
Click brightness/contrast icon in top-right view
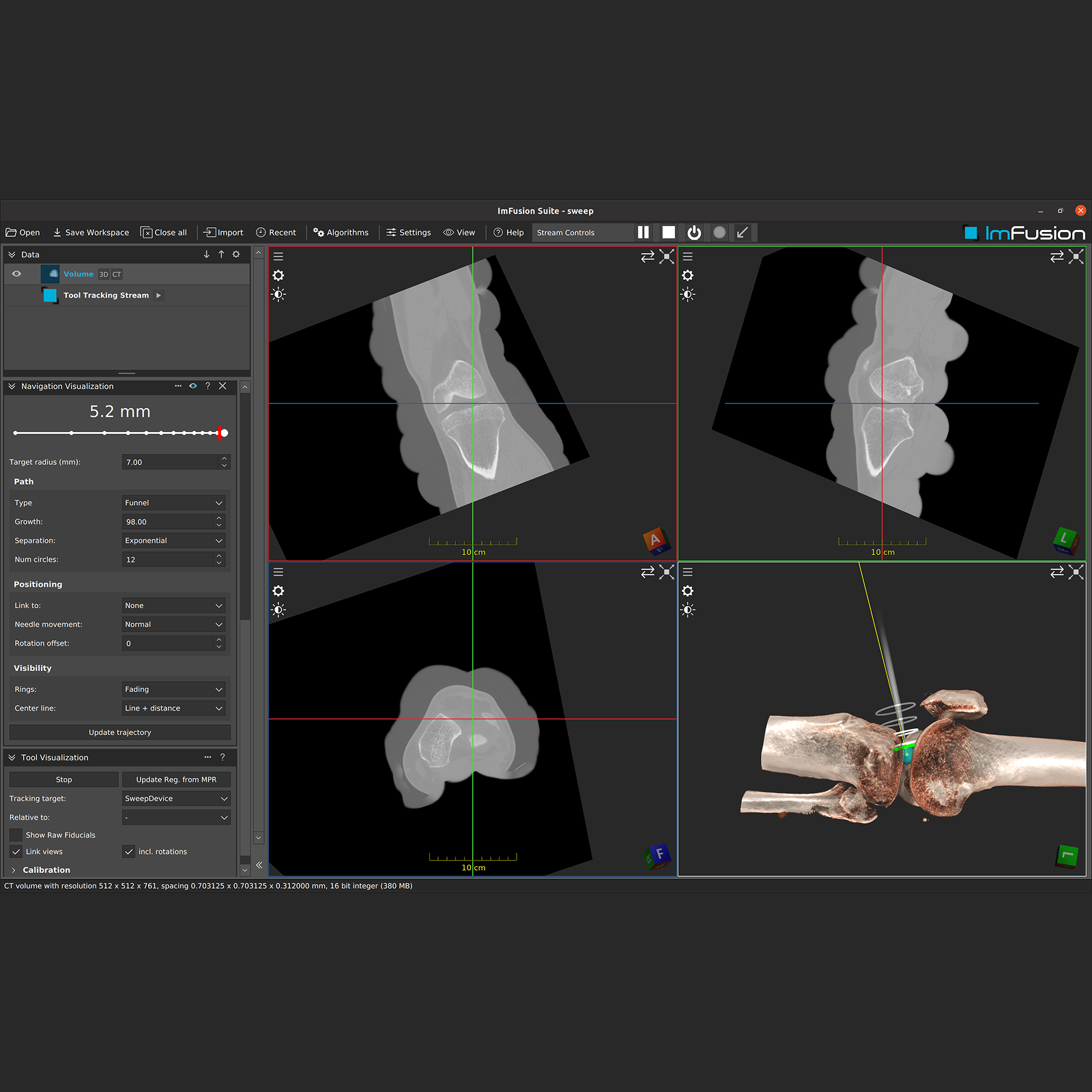[x=688, y=295]
